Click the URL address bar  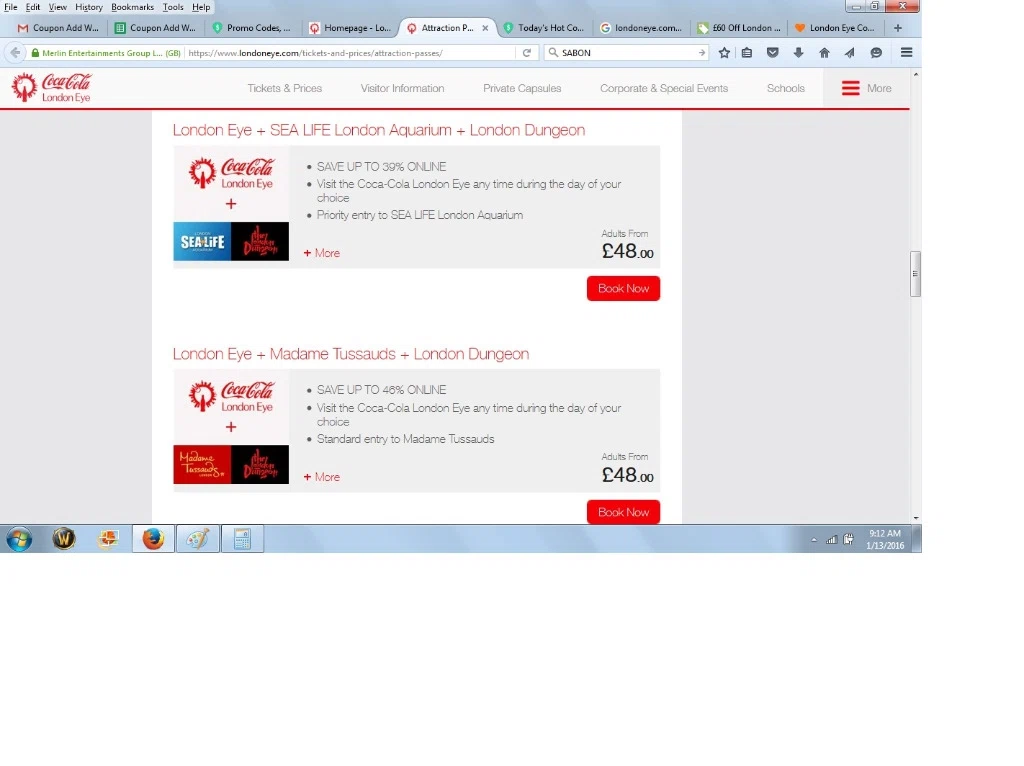tap(349, 53)
